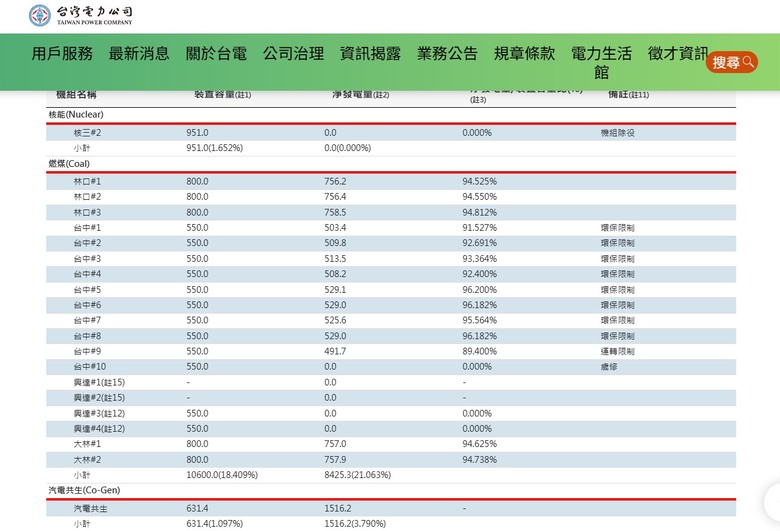
Task: Open the 徵才資訊 menu
Action: [x=678, y=53]
